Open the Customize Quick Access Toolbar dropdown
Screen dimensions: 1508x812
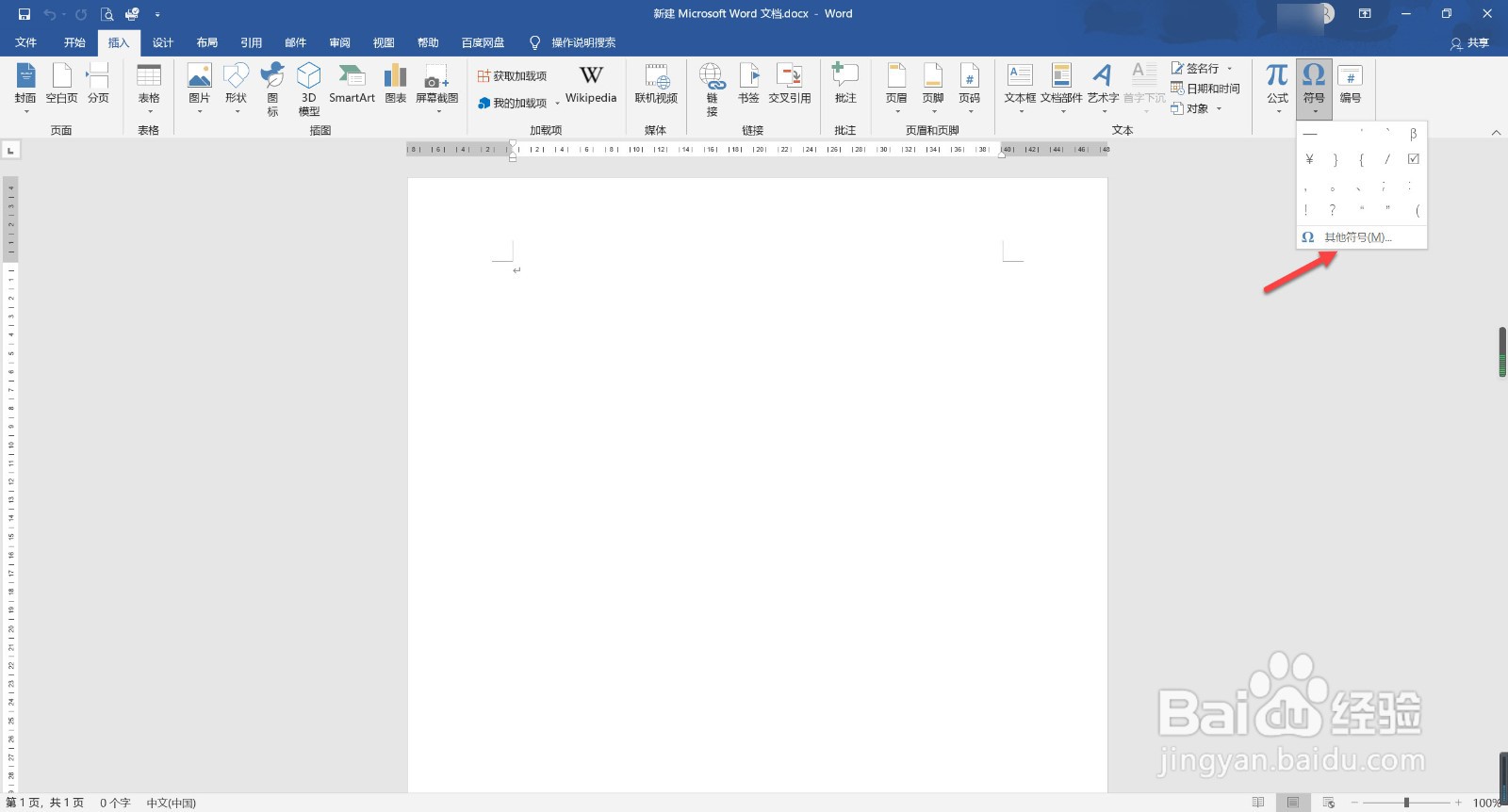(157, 14)
